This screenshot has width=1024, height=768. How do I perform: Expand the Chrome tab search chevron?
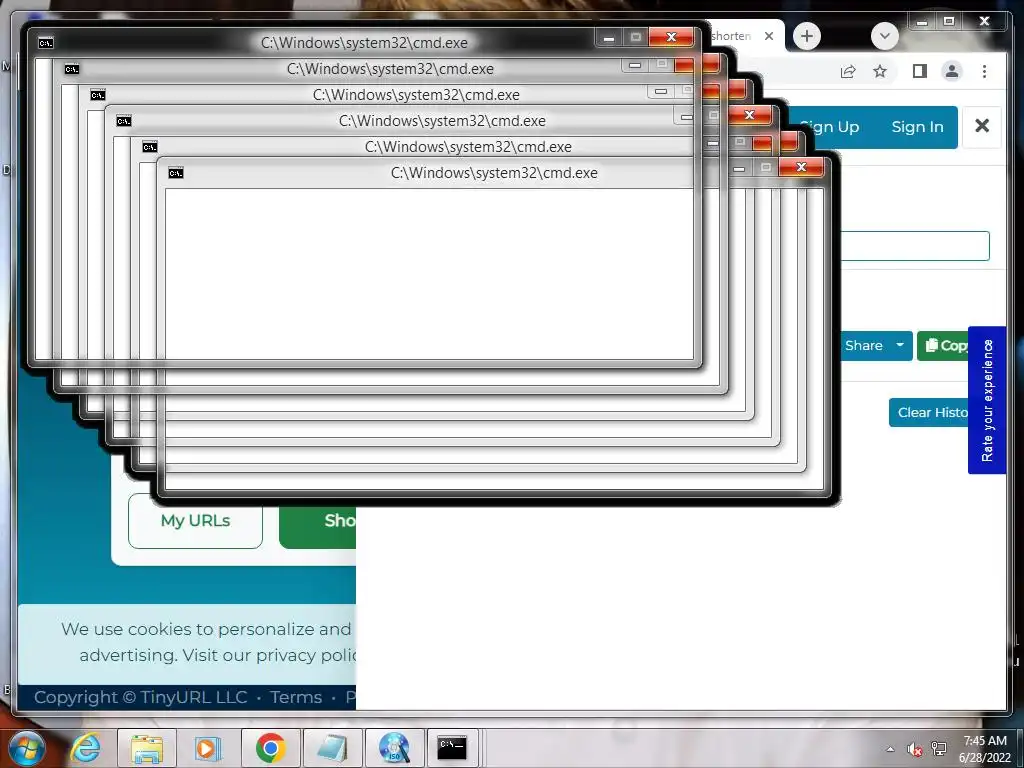(x=885, y=36)
